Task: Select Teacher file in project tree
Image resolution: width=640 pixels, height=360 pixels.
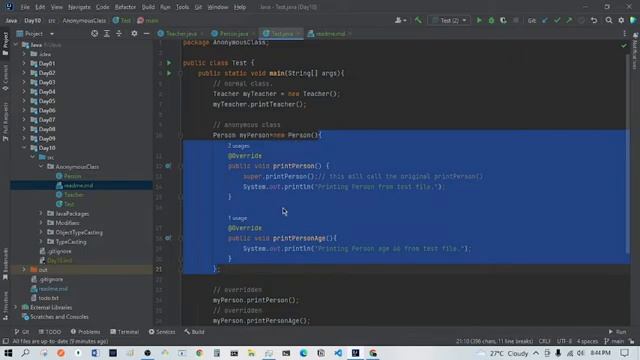Action: click(x=73, y=195)
